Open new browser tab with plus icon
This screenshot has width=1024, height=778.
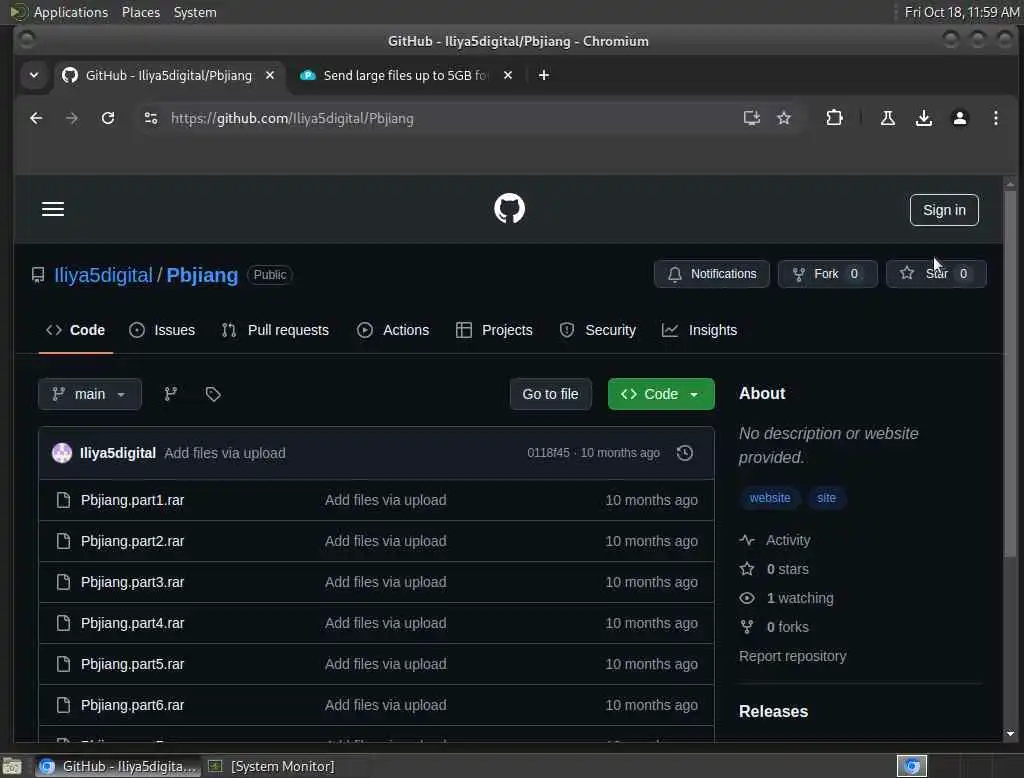pos(543,75)
